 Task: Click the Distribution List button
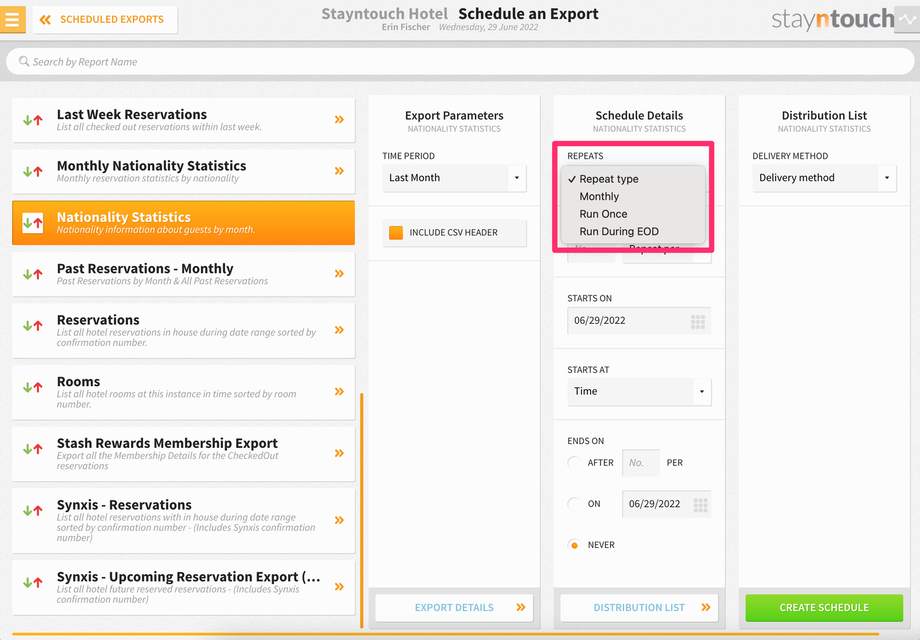[x=639, y=608]
